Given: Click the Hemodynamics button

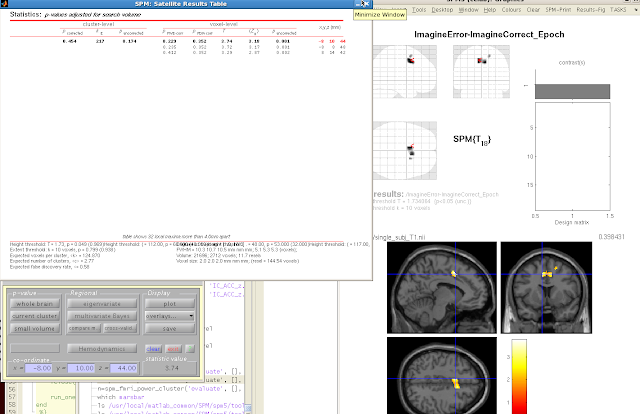Looking at the screenshot, I should click(x=102, y=349).
